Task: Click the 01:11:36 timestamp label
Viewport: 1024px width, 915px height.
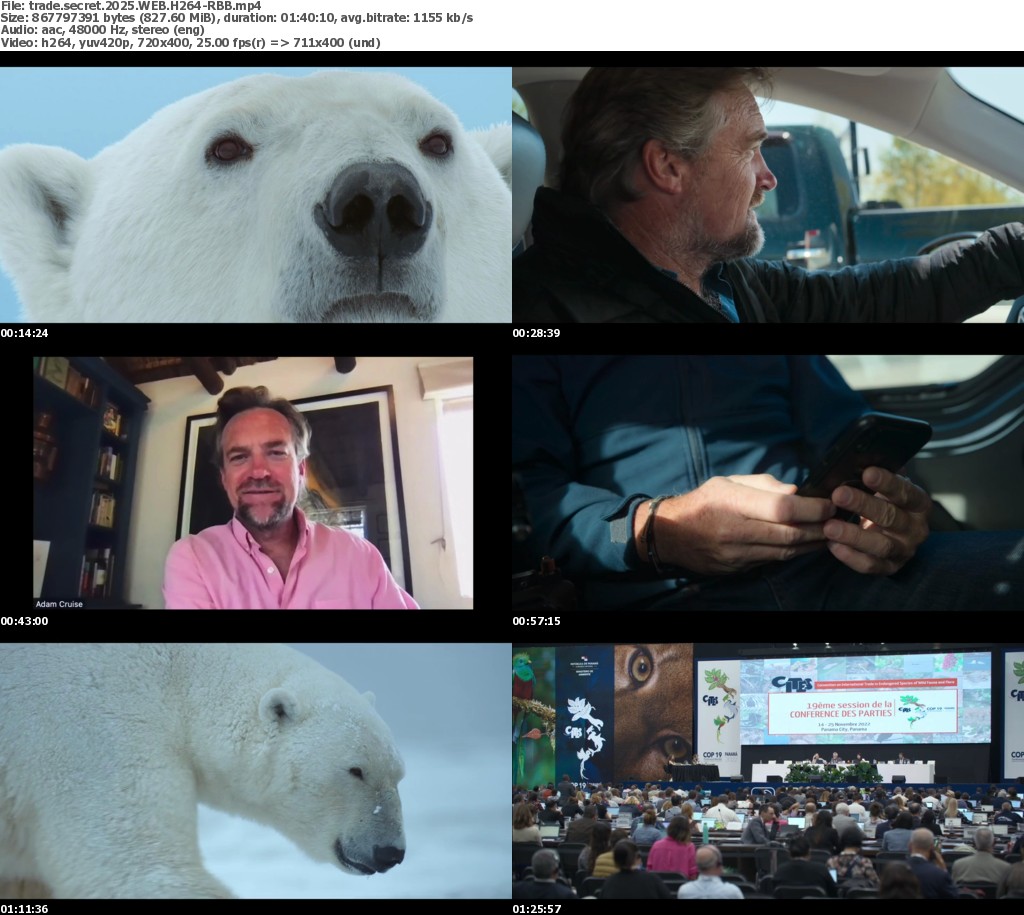Action: click(x=24, y=908)
